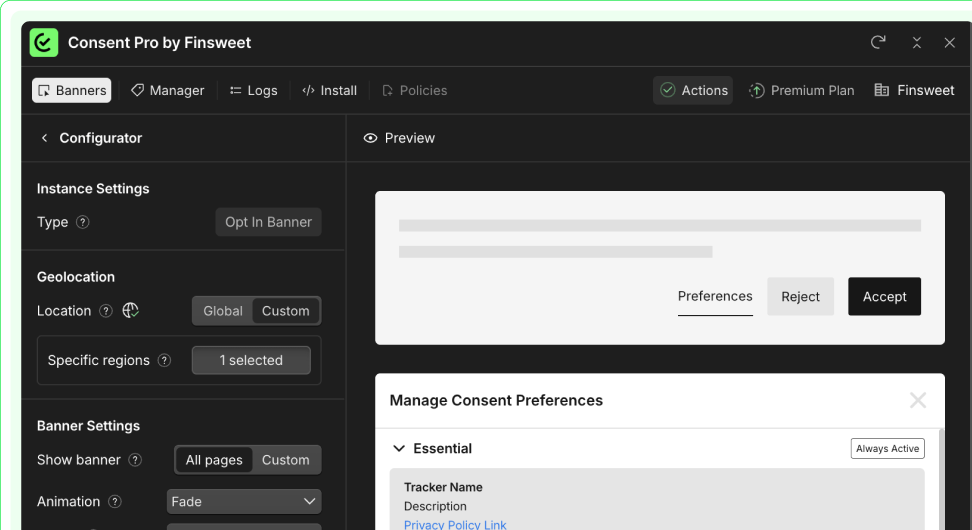This screenshot has width=972, height=530.
Task: Click the green checkmark Actions icon
Action: pos(668,90)
